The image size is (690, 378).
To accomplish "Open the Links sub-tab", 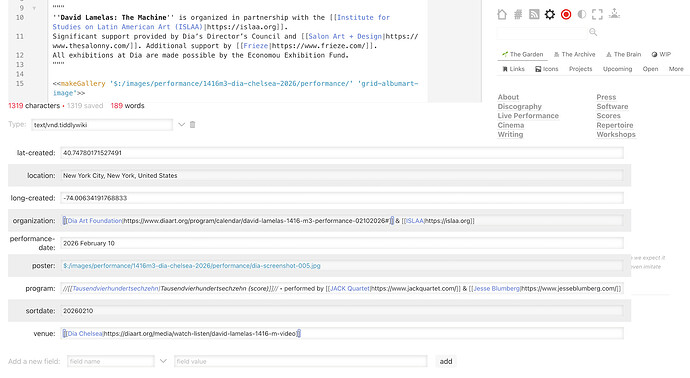I will (x=514, y=69).
